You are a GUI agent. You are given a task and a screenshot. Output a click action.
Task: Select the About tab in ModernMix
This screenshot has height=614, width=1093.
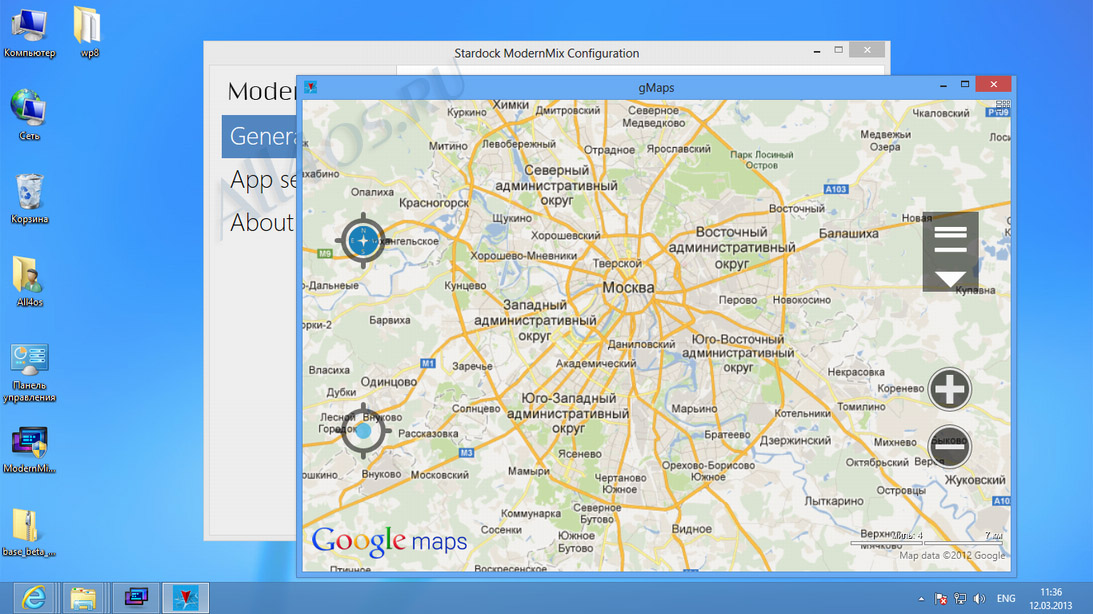pos(261,223)
